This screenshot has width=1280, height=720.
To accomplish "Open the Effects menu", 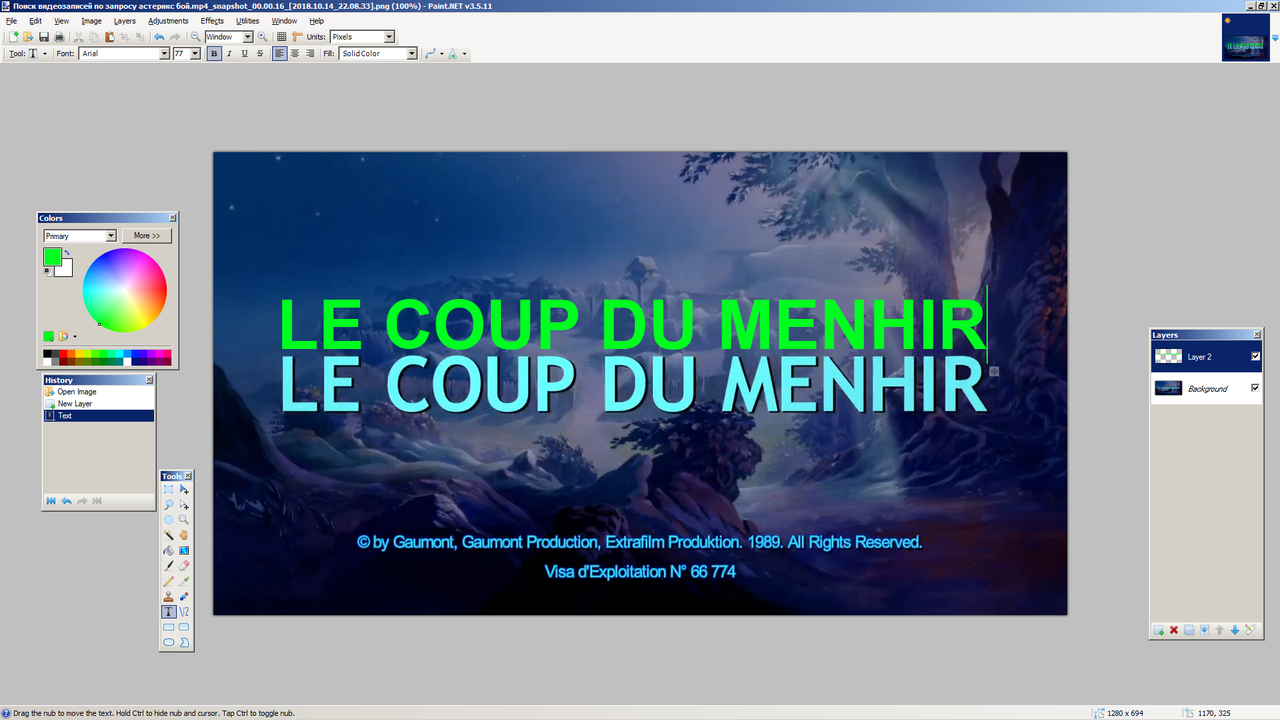I will (212, 21).
